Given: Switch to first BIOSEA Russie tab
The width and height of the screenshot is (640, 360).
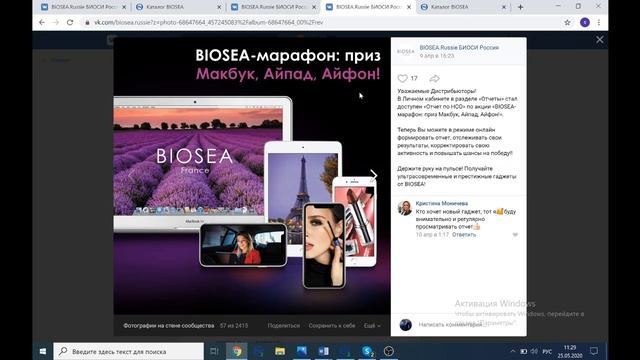Looking at the screenshot, I should [84, 7].
